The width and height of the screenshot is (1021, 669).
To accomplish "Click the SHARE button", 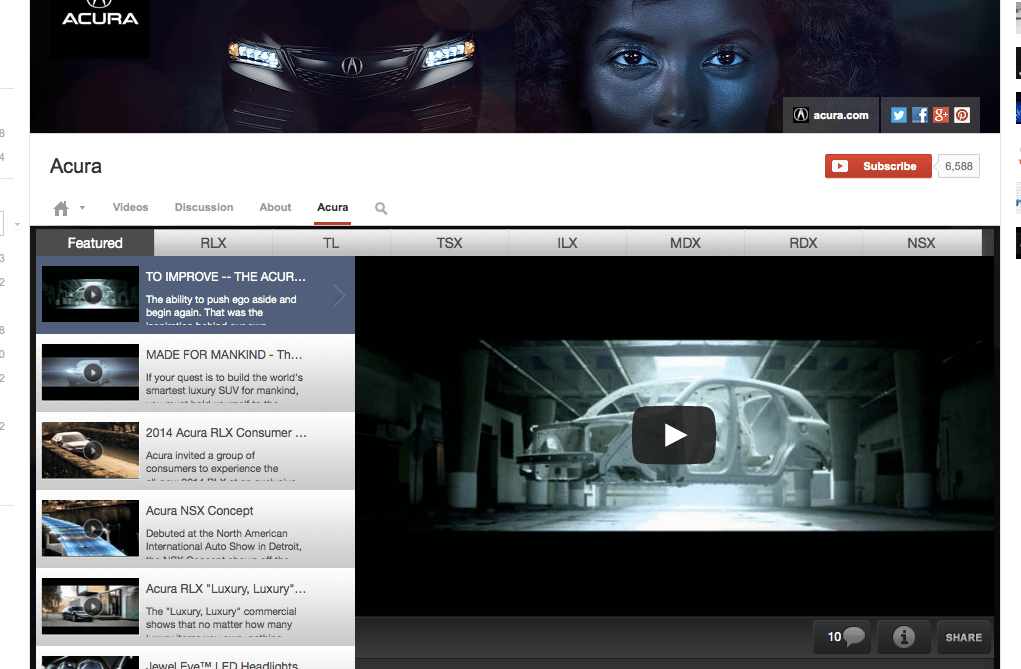I will coord(964,637).
